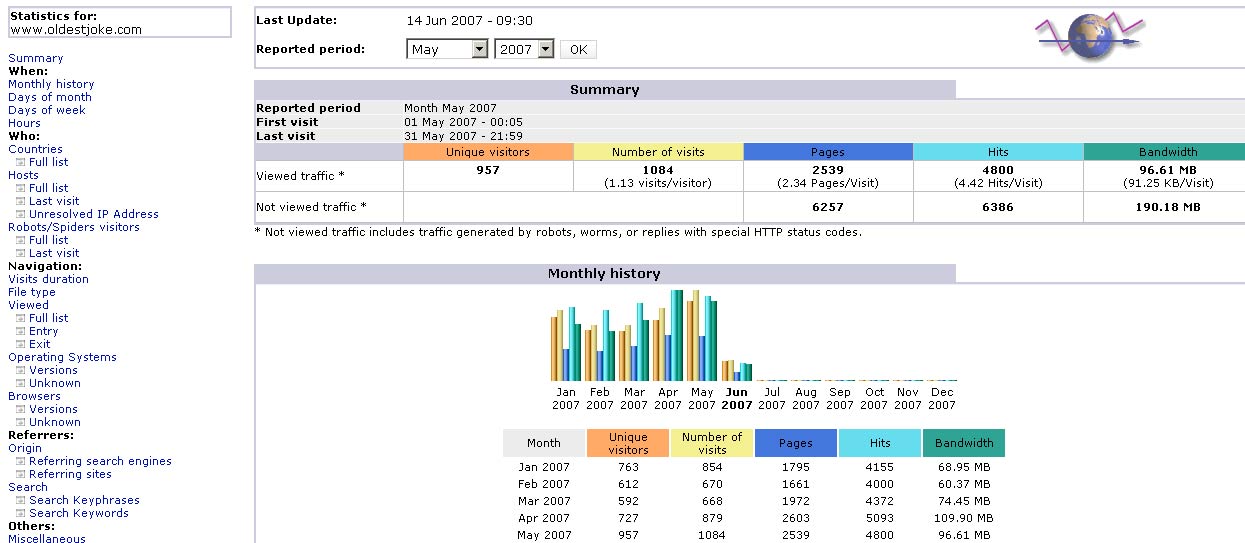Open Full list under Hosts

[x=49, y=188]
